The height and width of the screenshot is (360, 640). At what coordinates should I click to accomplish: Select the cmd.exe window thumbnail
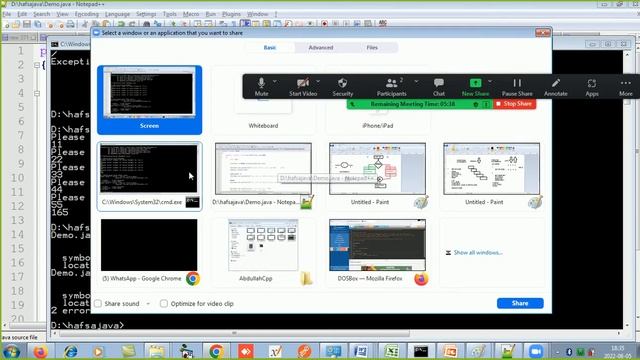pyautogui.click(x=149, y=176)
